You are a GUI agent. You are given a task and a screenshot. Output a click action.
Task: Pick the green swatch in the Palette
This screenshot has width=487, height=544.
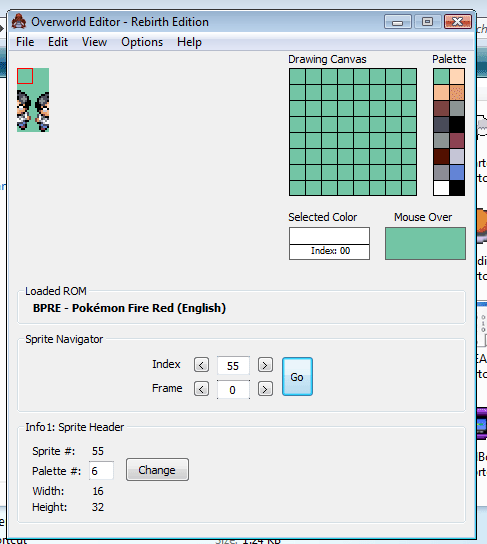tap(441, 77)
